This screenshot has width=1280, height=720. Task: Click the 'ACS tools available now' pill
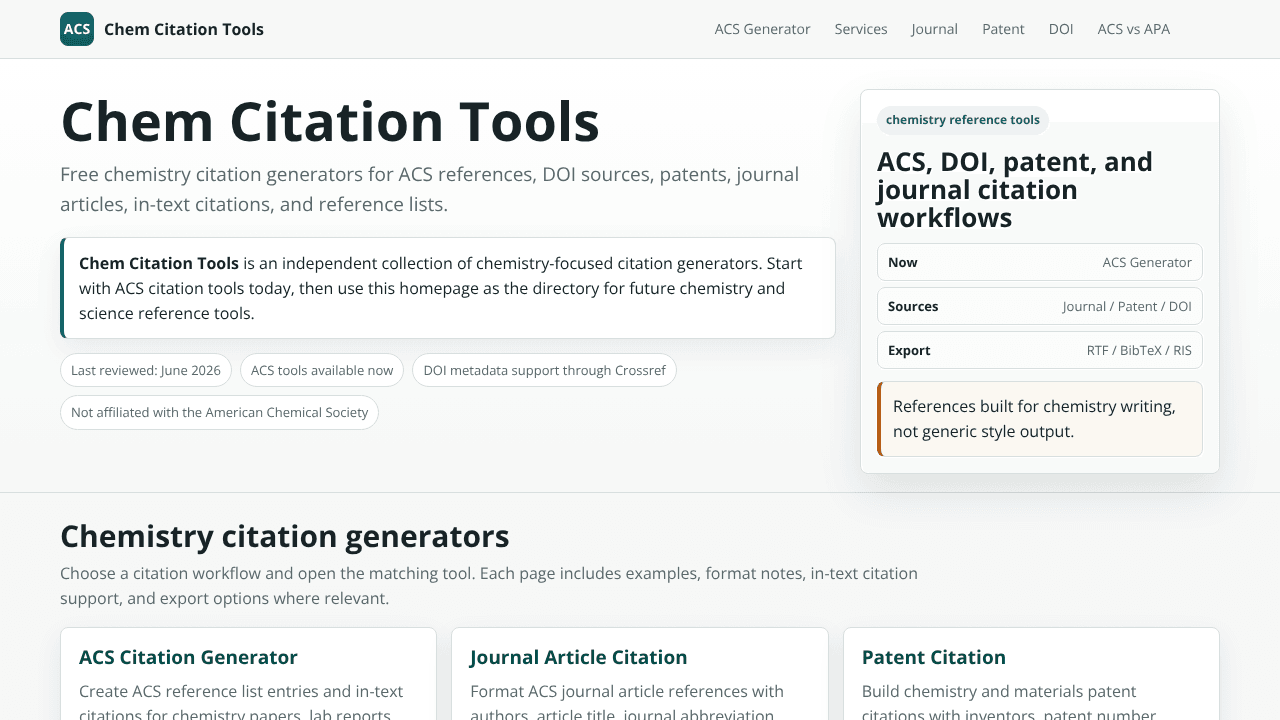(322, 370)
